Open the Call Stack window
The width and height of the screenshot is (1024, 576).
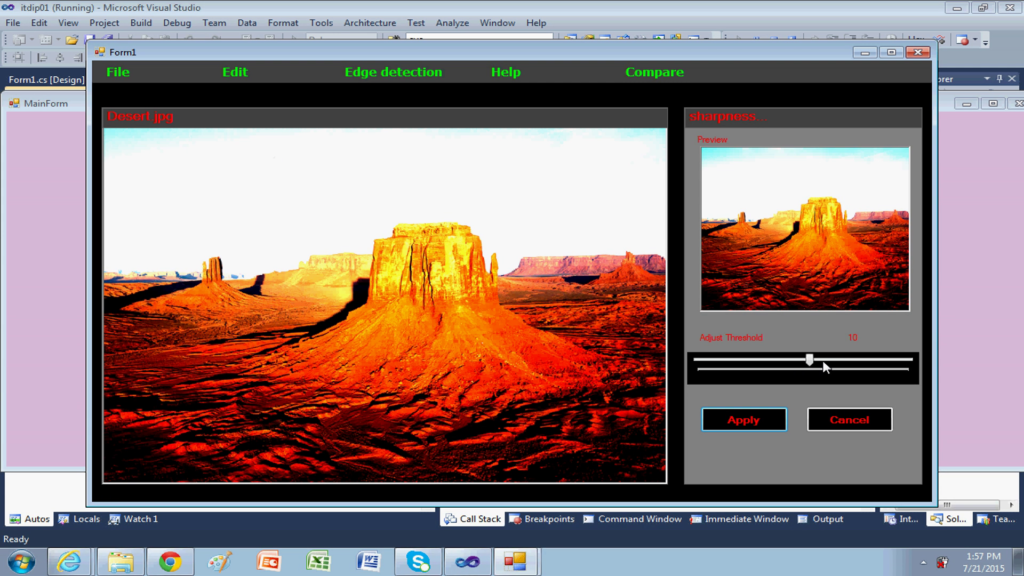click(x=471, y=518)
